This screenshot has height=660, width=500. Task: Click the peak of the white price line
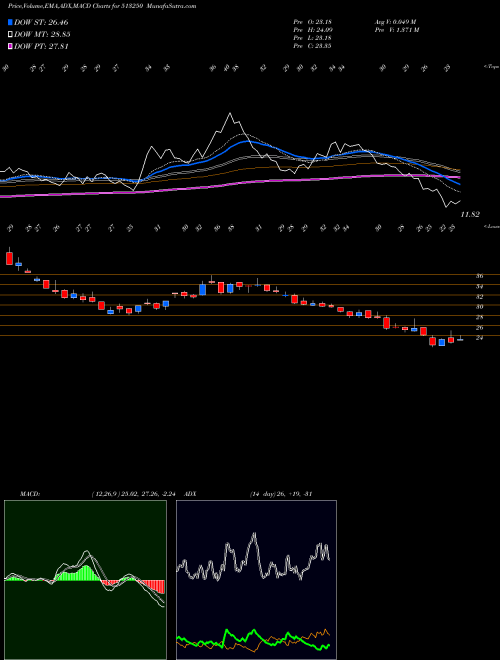(230, 114)
